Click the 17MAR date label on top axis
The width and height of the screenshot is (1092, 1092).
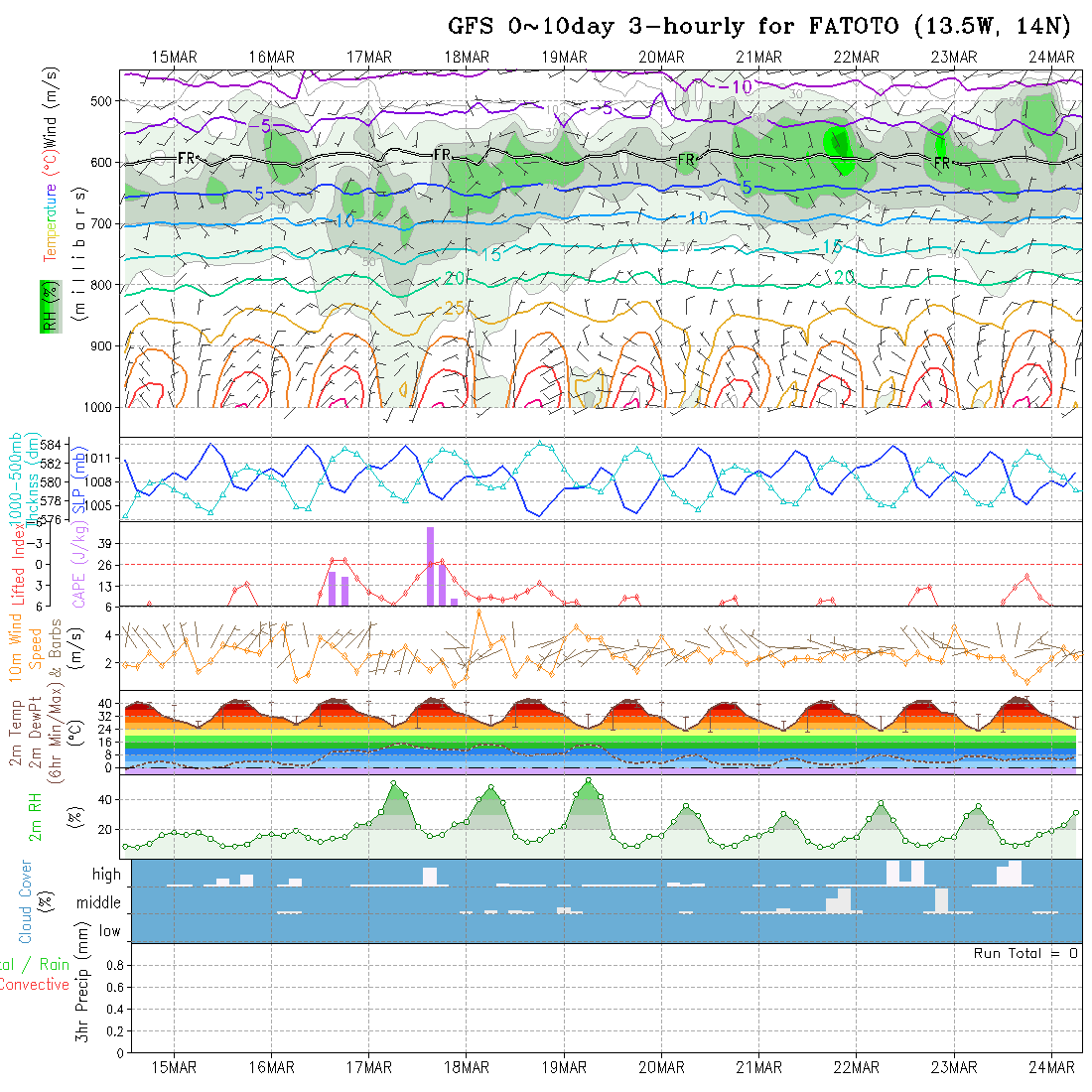tap(368, 57)
